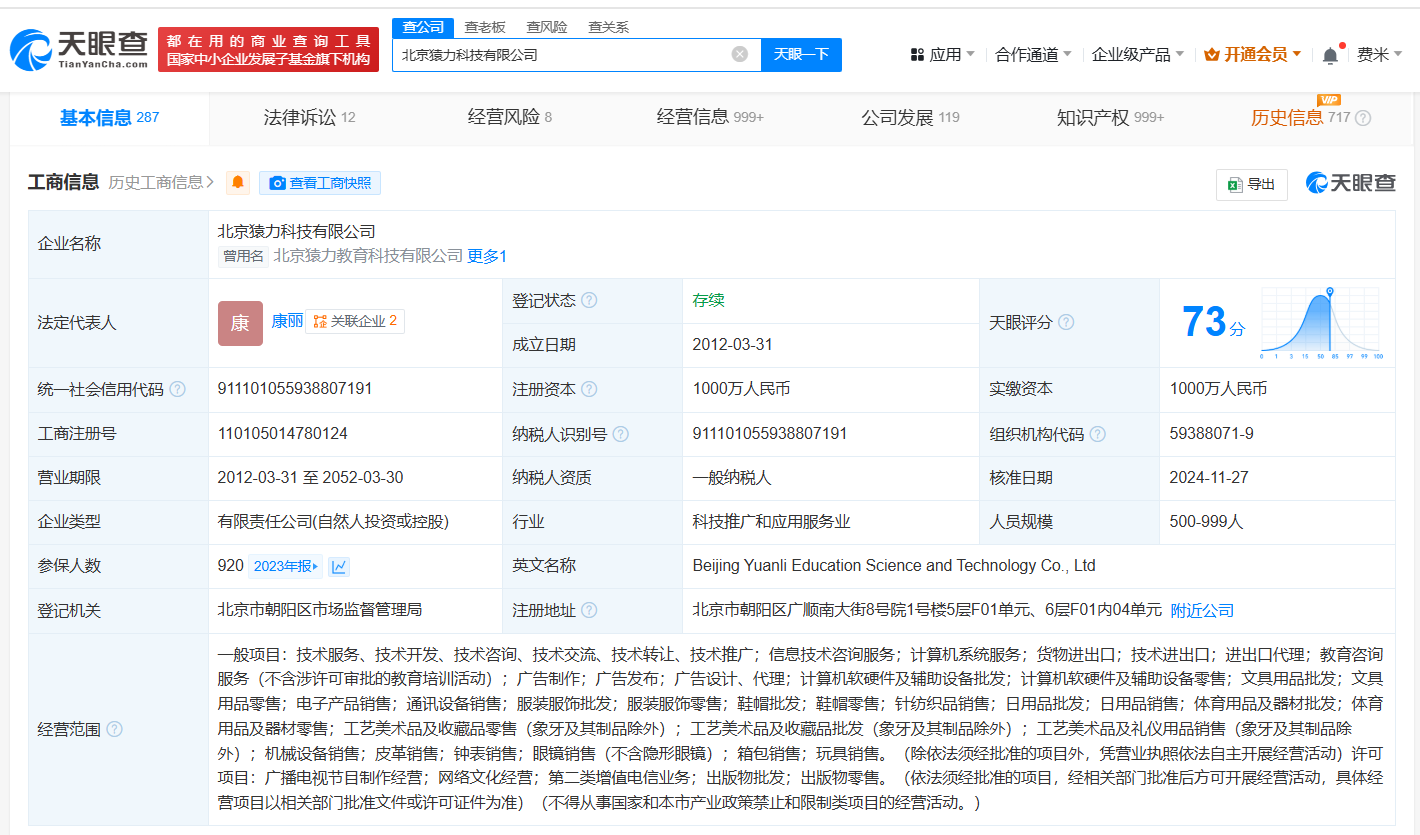Expand the 企业级产品 dropdown
The height and width of the screenshot is (835, 1420).
tap(1138, 55)
